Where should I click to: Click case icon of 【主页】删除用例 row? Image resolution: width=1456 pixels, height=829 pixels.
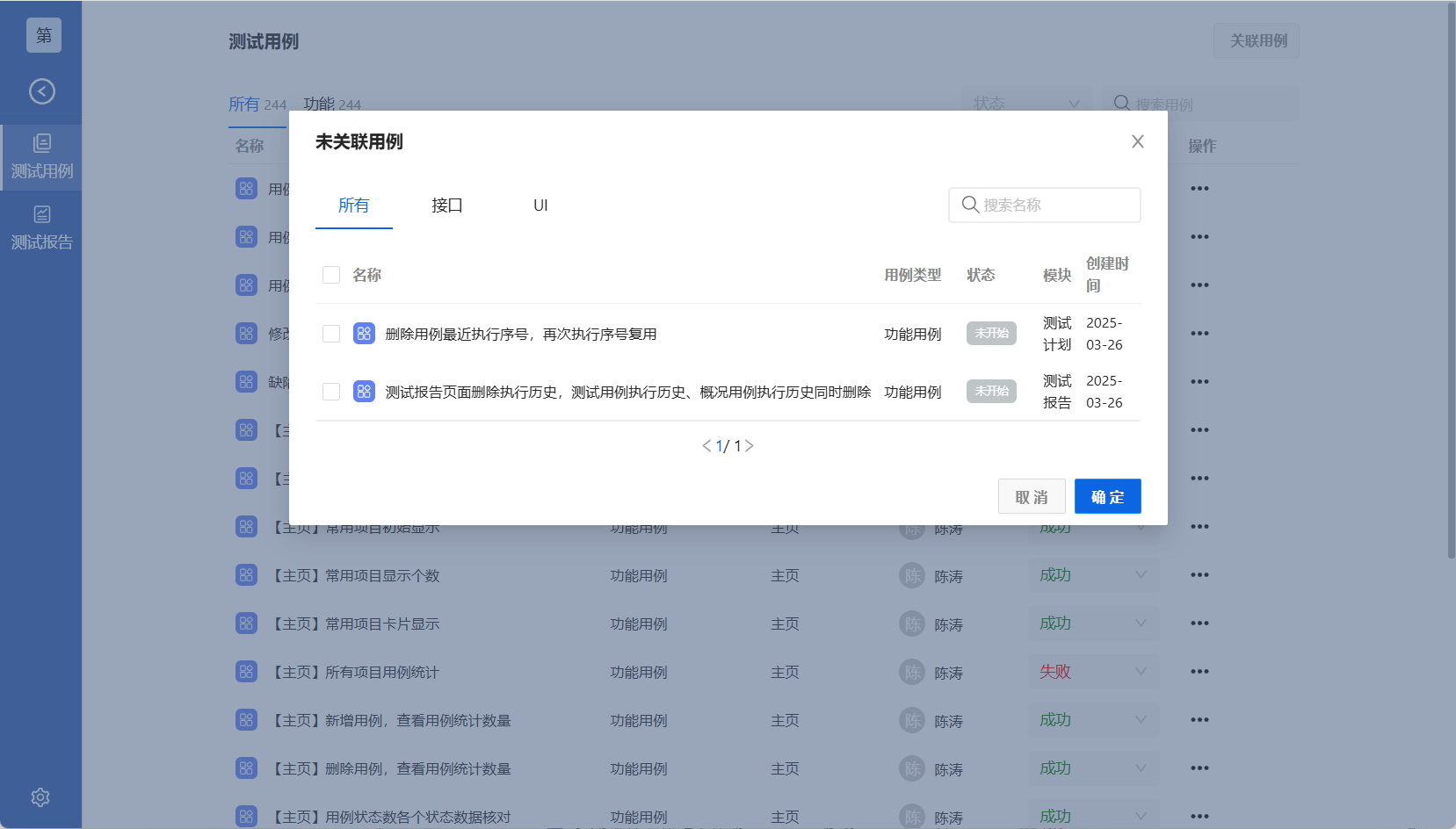coord(246,768)
